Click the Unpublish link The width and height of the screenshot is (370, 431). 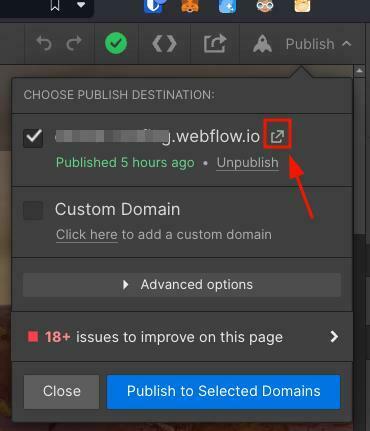pos(248,163)
